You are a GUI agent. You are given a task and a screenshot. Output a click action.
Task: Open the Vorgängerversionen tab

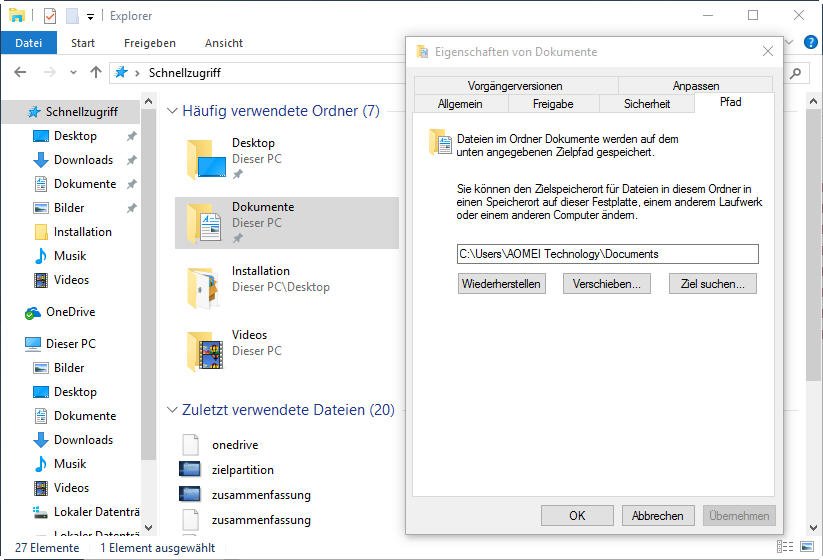click(x=514, y=86)
